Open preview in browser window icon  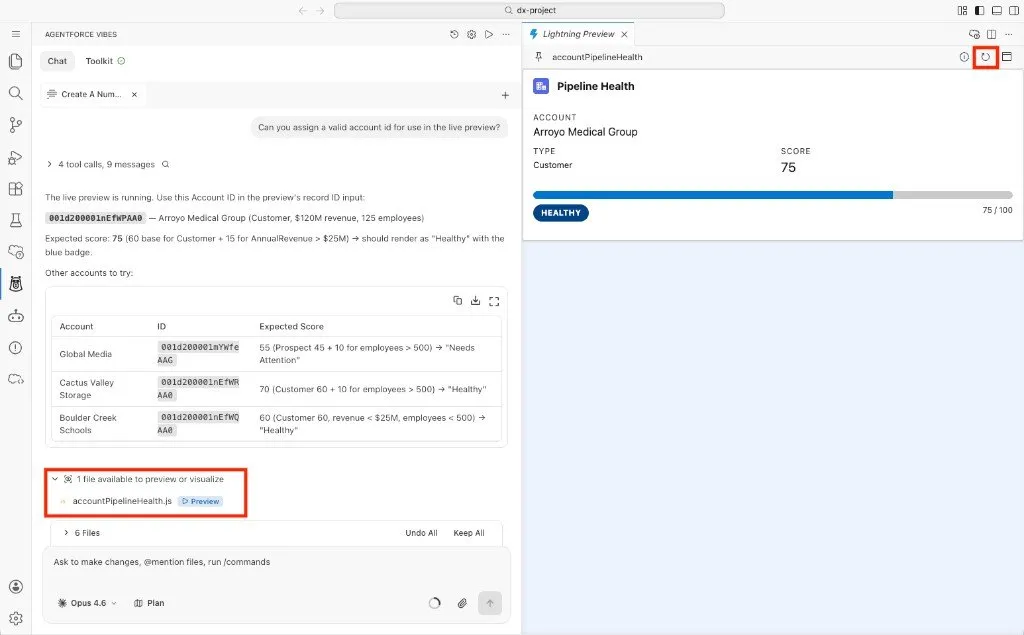[1007, 57]
